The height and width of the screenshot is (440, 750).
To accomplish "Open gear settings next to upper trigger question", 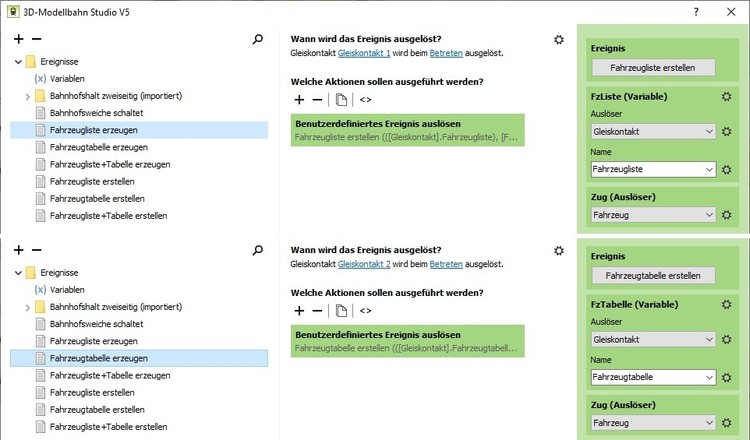I will pos(559,40).
